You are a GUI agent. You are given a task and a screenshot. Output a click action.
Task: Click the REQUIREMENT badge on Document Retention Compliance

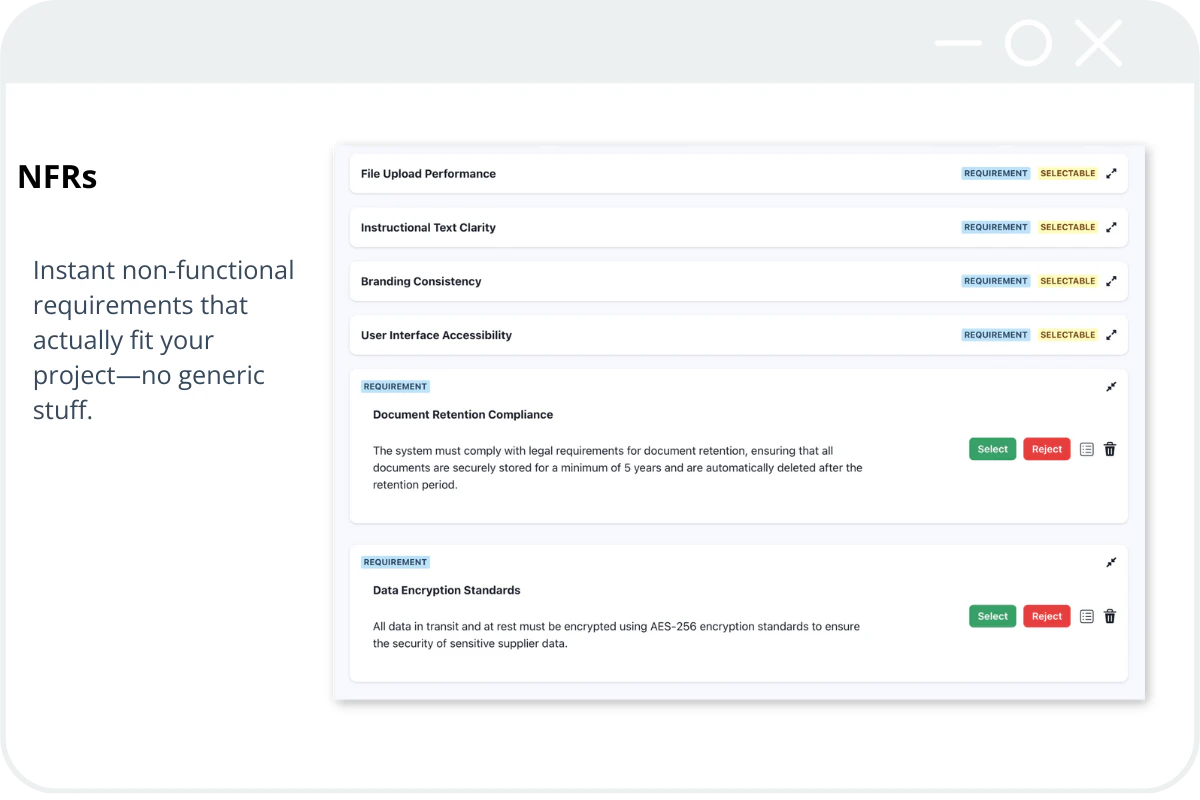(395, 386)
